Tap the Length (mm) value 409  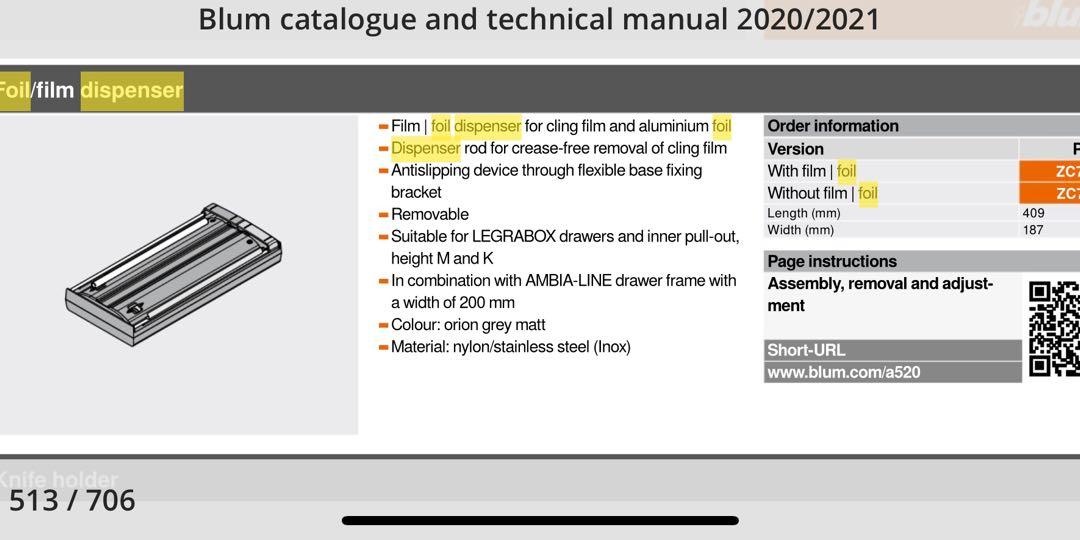[x=1033, y=213]
